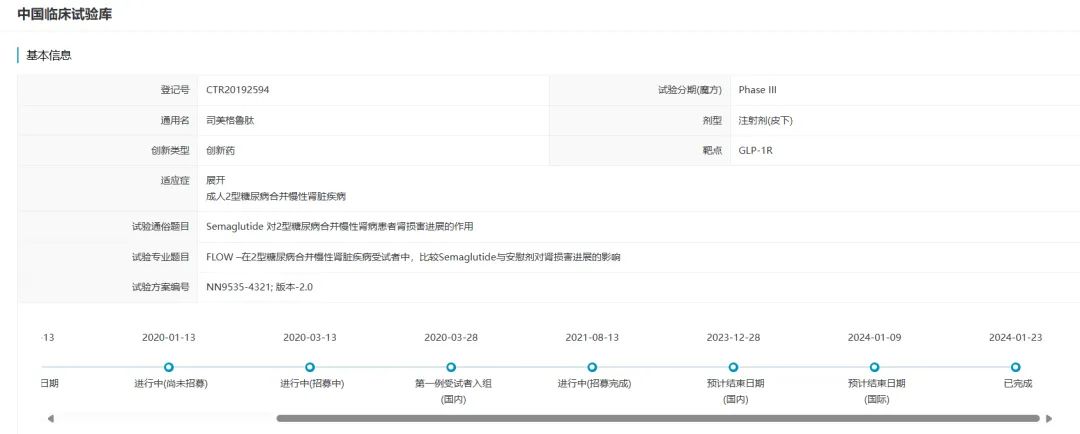The height and width of the screenshot is (434, 1080).
Task: Expand the 展开 indication link
Action: pyautogui.click(x=216, y=180)
